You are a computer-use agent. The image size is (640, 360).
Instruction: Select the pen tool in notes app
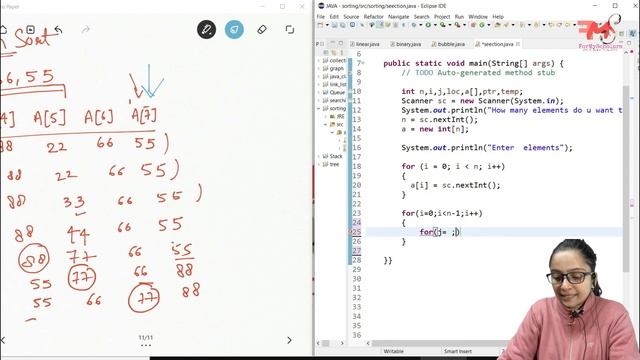click(x=207, y=29)
